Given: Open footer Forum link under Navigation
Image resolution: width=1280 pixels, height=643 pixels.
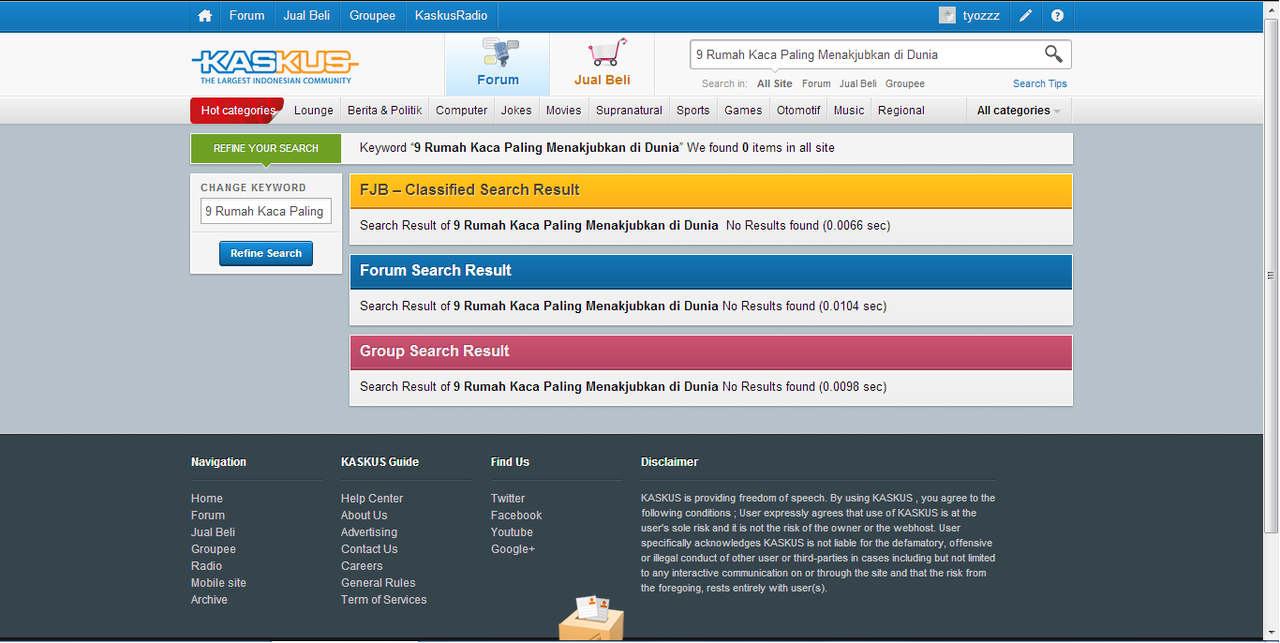Looking at the screenshot, I should click(208, 516).
